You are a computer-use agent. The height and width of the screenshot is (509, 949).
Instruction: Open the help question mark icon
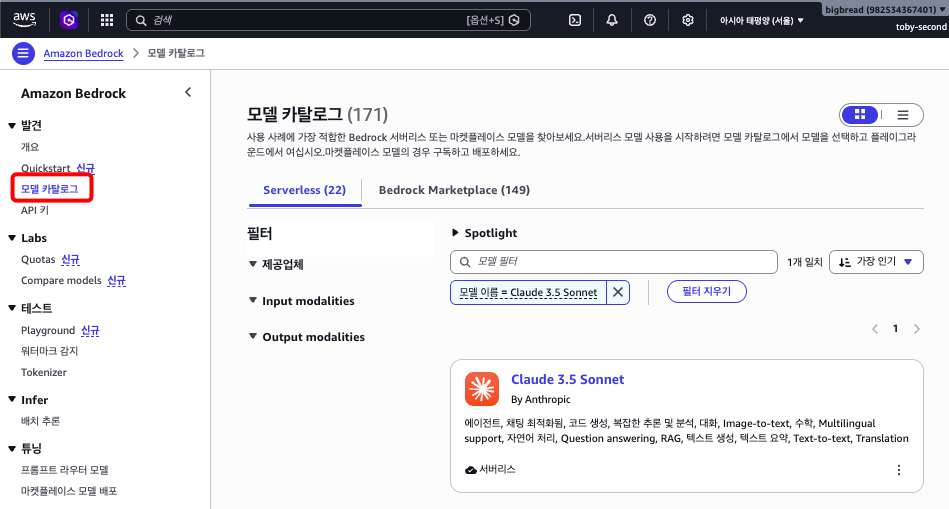click(650, 20)
